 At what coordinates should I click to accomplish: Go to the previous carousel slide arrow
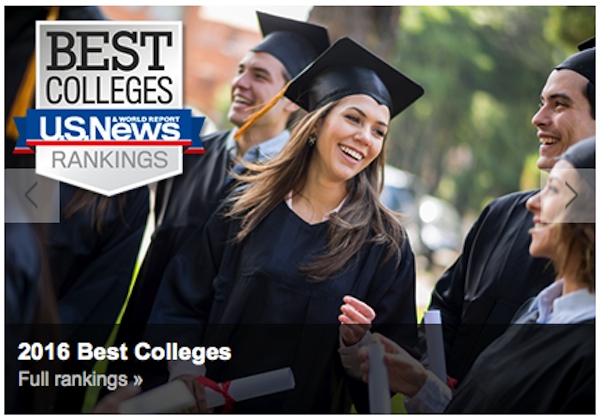(x=32, y=195)
